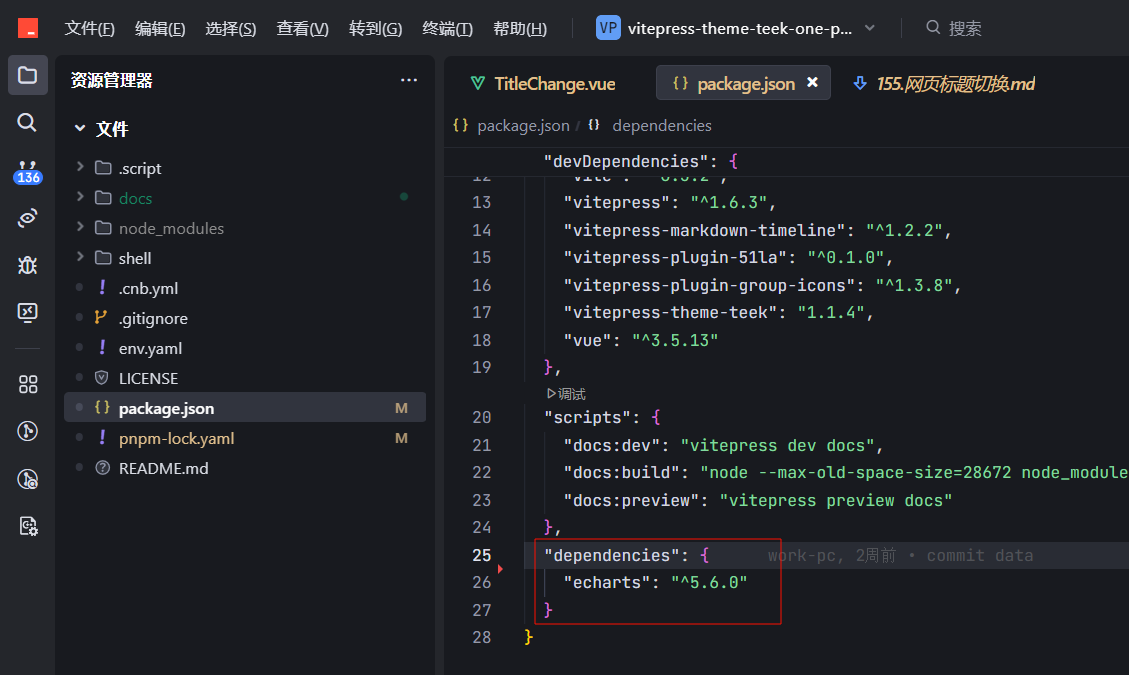1129x675 pixels.
Task: Open the 终端(T) menu
Action: [447, 28]
